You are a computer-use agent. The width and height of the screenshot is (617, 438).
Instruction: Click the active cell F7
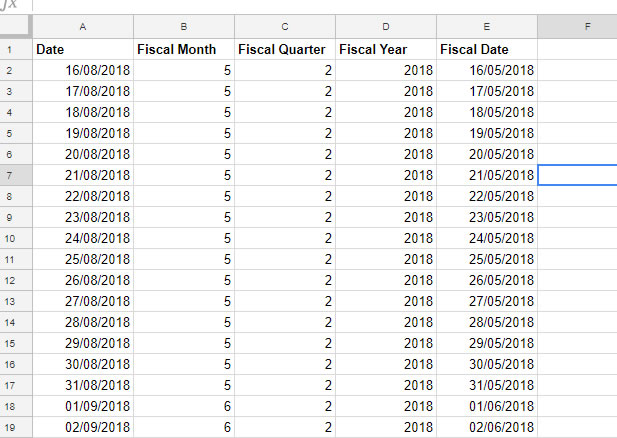[x=577, y=175]
